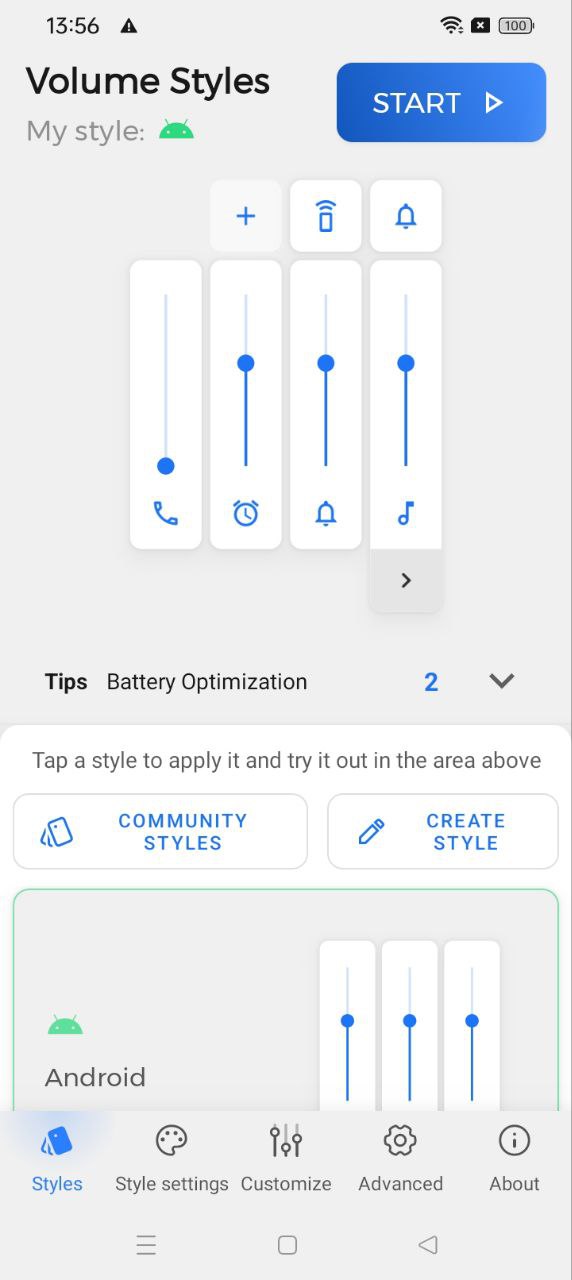
Task: Select the Android style card
Action: coord(286,999)
